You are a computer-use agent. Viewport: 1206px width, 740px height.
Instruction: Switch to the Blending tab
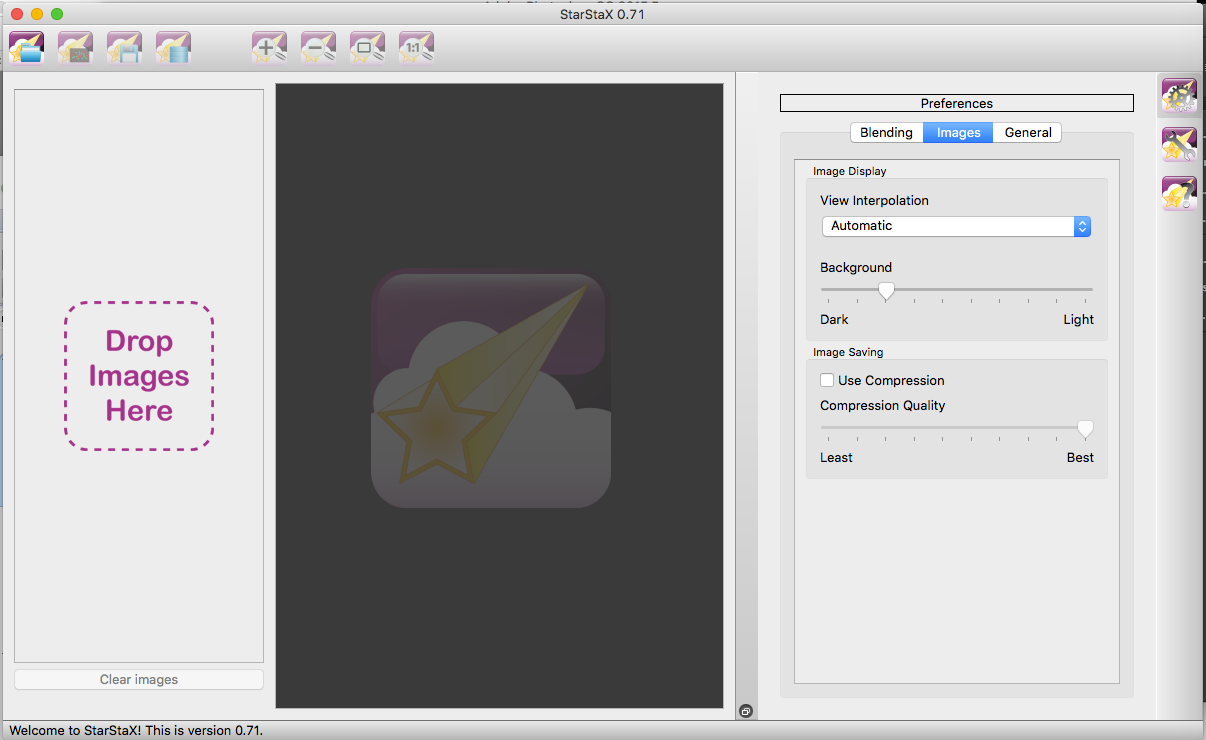pyautogui.click(x=886, y=132)
